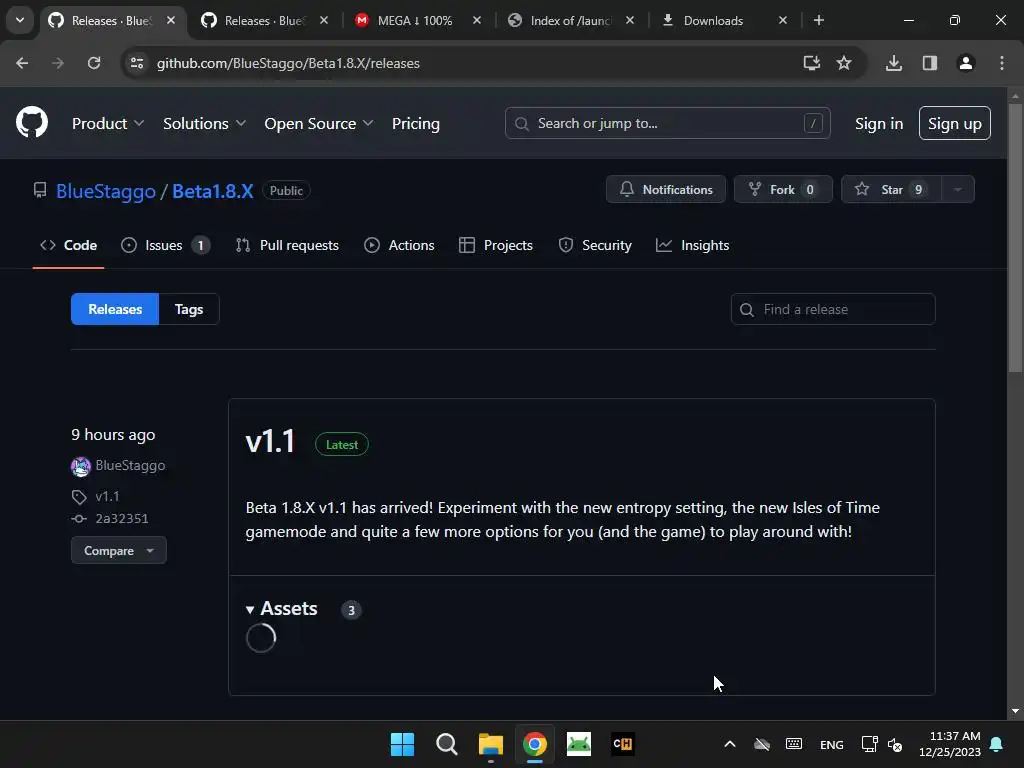Star the repository
1024x768 pixels.
(x=891, y=189)
